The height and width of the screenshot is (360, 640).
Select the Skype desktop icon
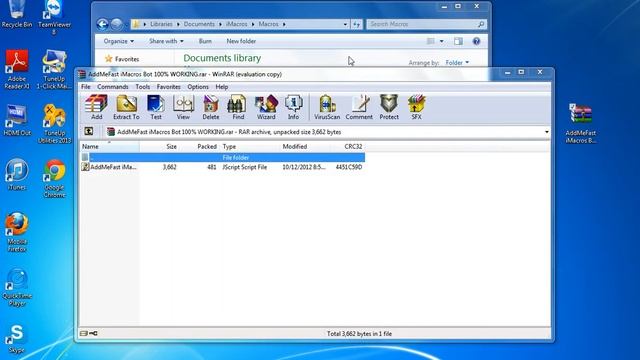pos(17,339)
